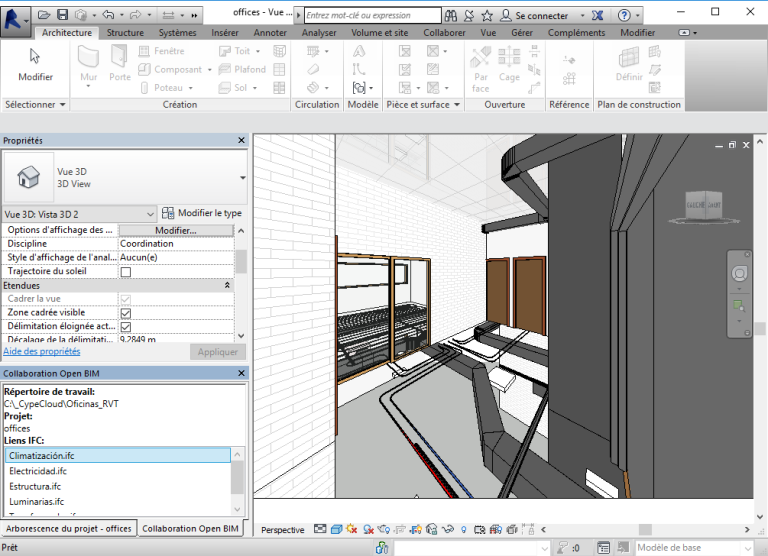
Task: Expand the Pièce et surface panel dropdown
Action: (x=457, y=104)
